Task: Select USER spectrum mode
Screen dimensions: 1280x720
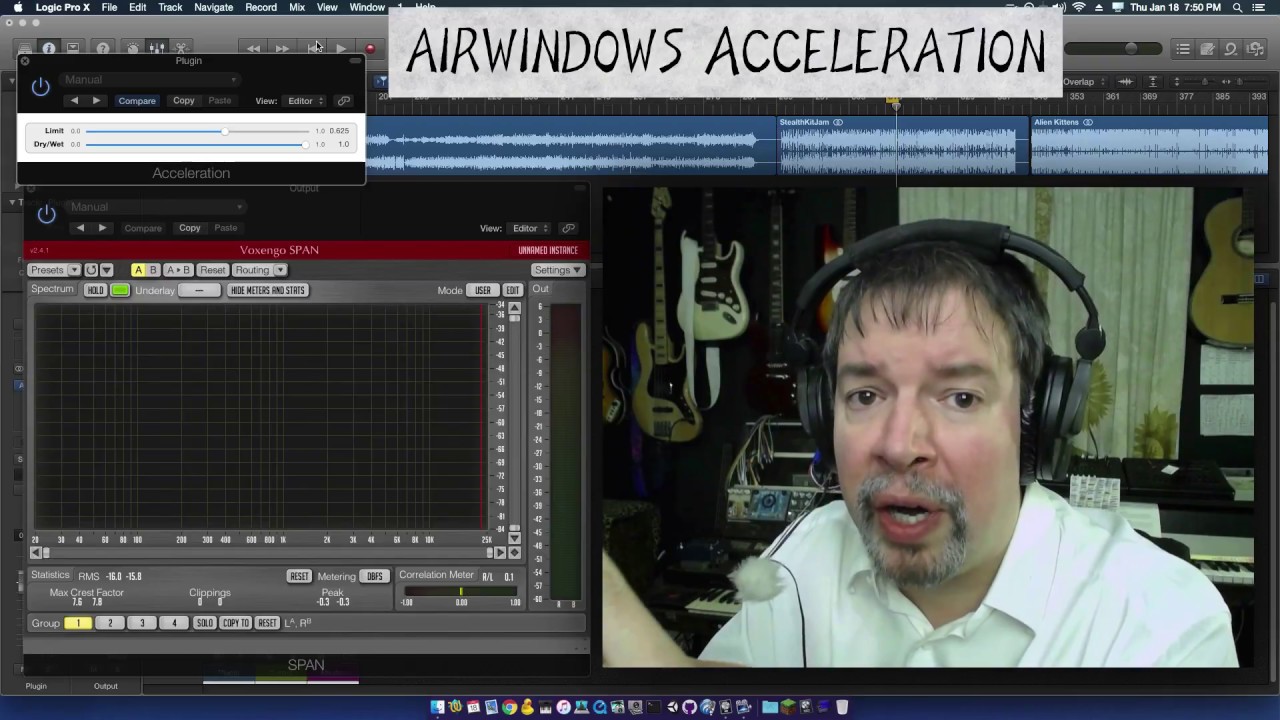Action: pos(483,290)
